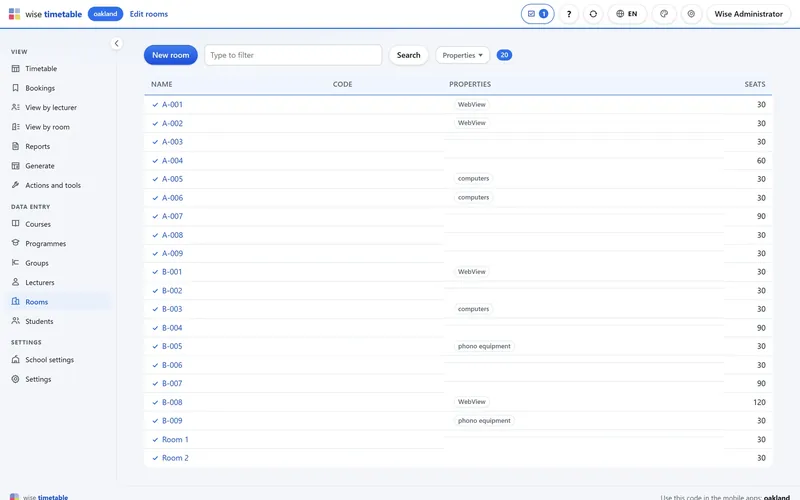Open Settings in the sidebar
800x500 pixels.
coord(38,379)
